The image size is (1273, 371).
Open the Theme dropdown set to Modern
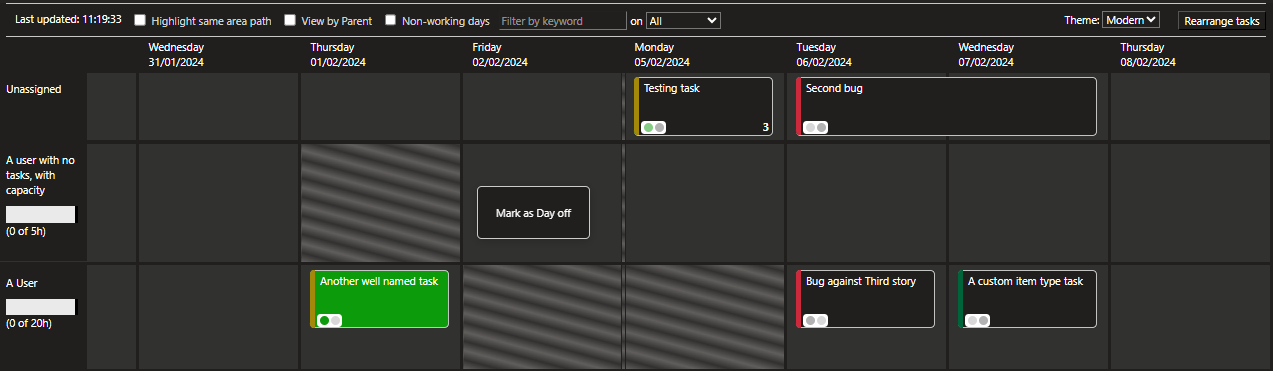[x=1131, y=20]
